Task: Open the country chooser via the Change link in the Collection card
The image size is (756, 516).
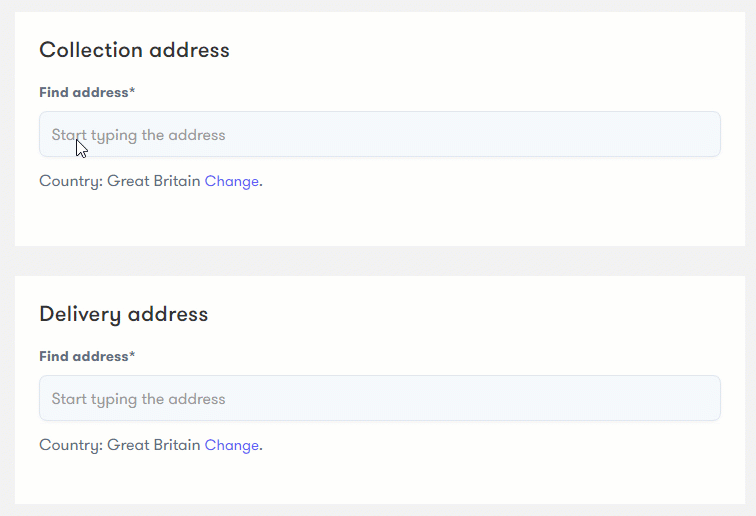Action: [231, 181]
